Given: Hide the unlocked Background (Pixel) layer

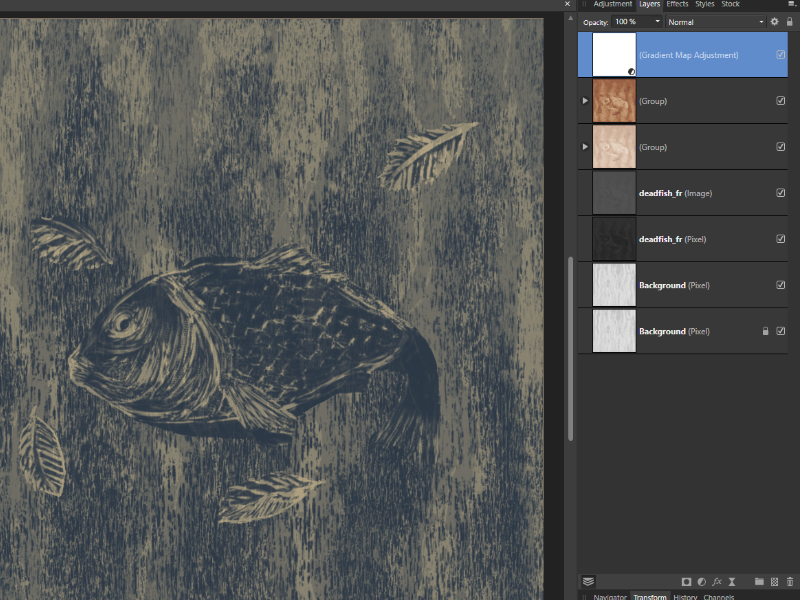Looking at the screenshot, I should point(781,285).
